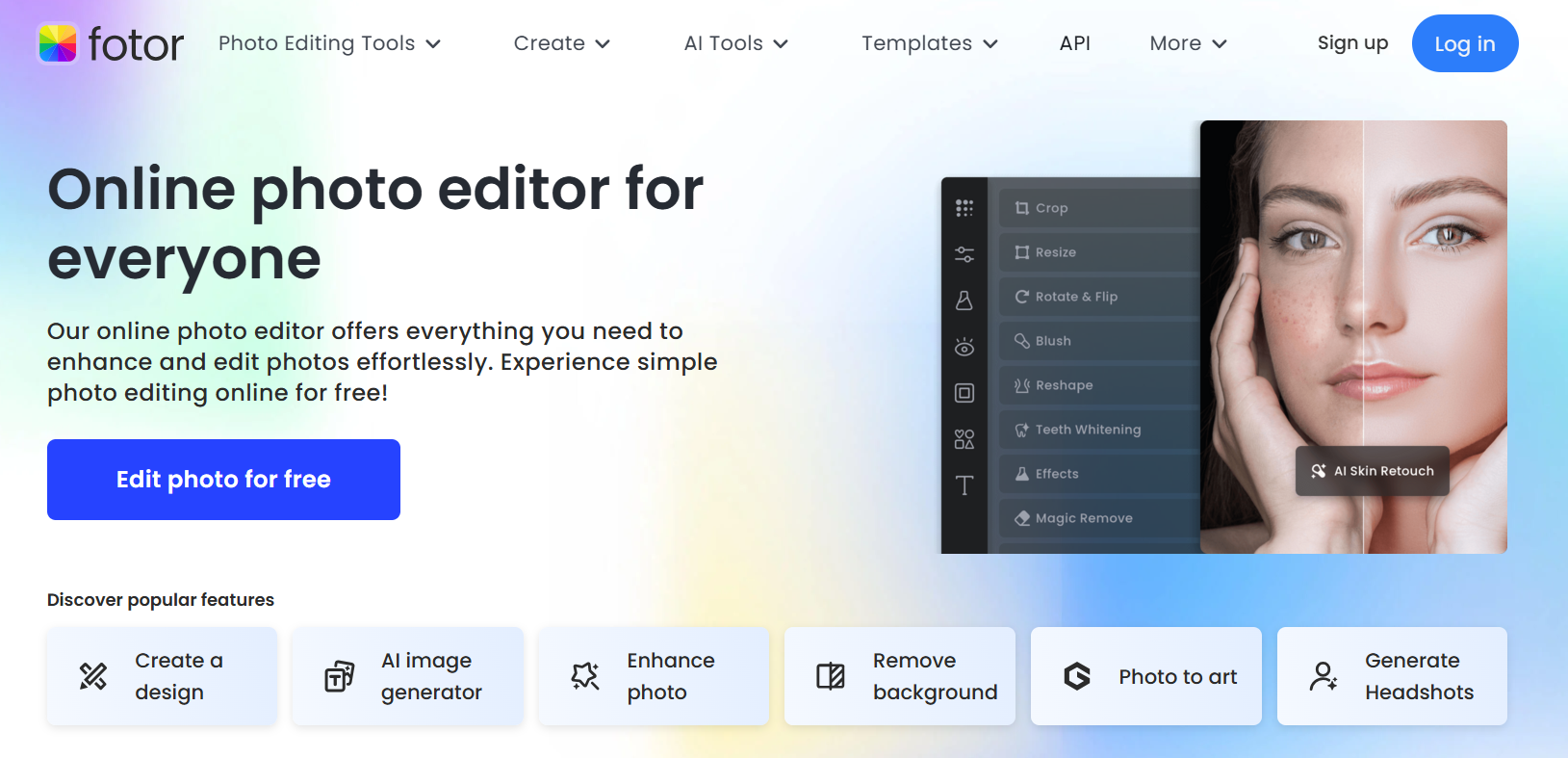This screenshot has height=758, width=1568.
Task: Click the Fotor colorful logo icon
Action: (58, 43)
